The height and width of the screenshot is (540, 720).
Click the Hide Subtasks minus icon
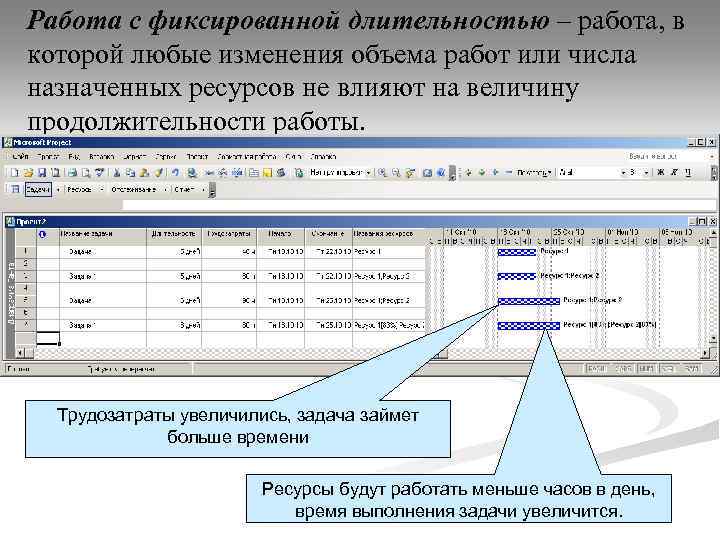508,173
